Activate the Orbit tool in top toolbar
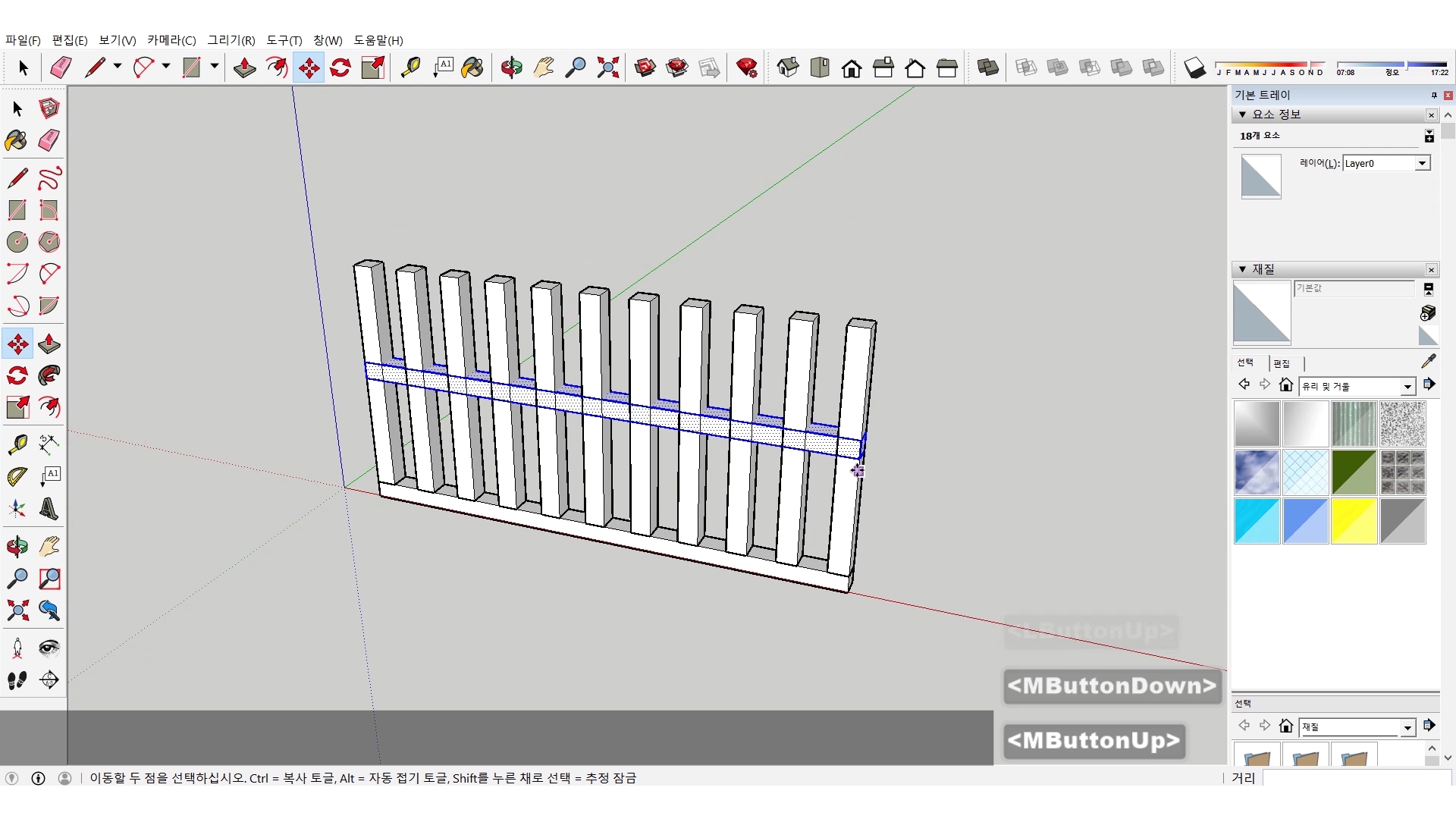 point(511,67)
